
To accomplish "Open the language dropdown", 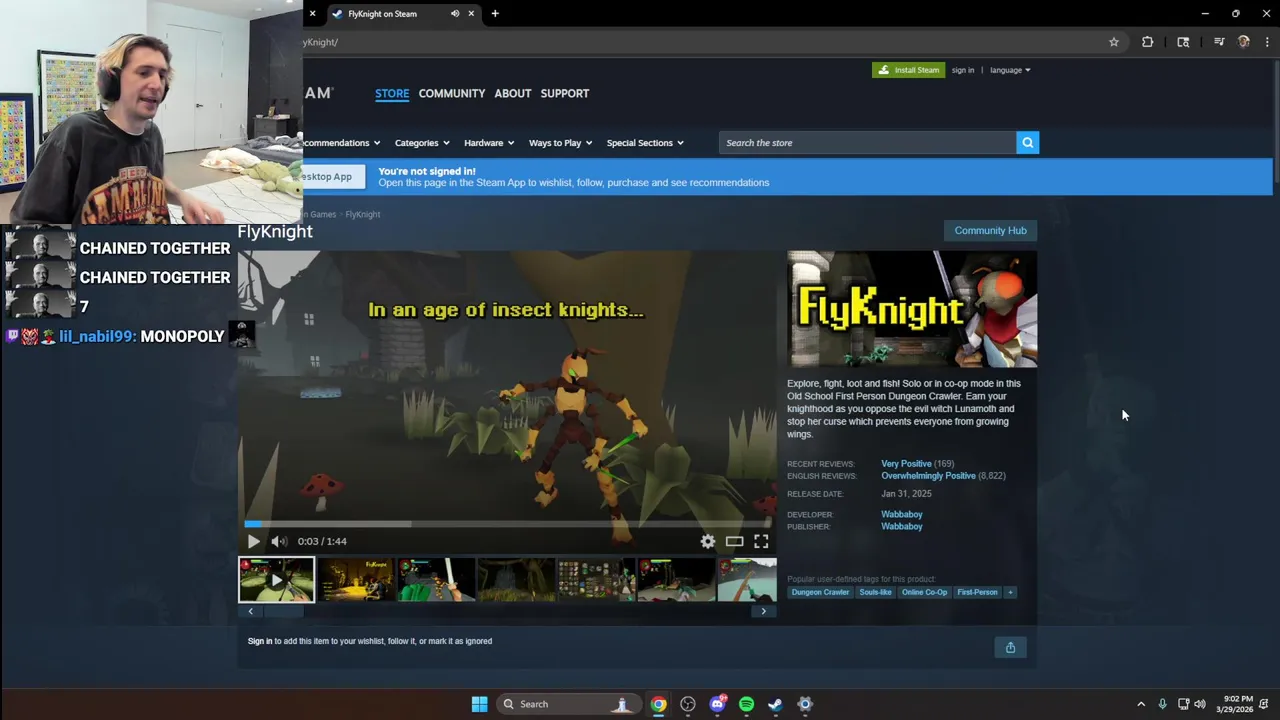I will tap(1010, 70).
